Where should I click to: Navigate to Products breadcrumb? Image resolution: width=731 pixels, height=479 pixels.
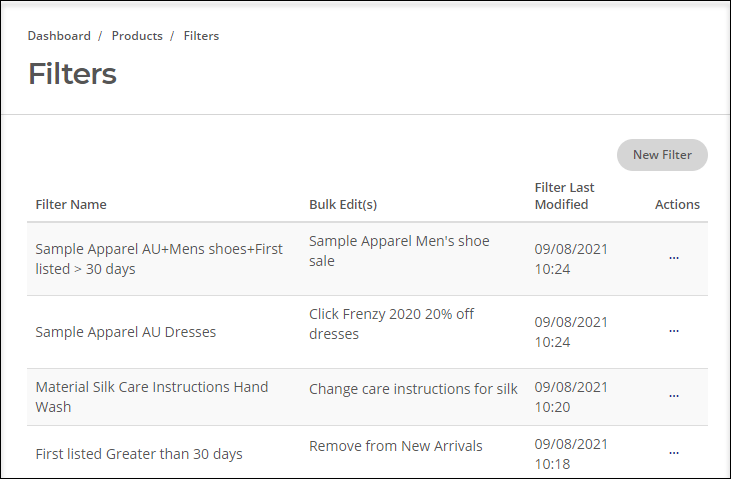137,36
